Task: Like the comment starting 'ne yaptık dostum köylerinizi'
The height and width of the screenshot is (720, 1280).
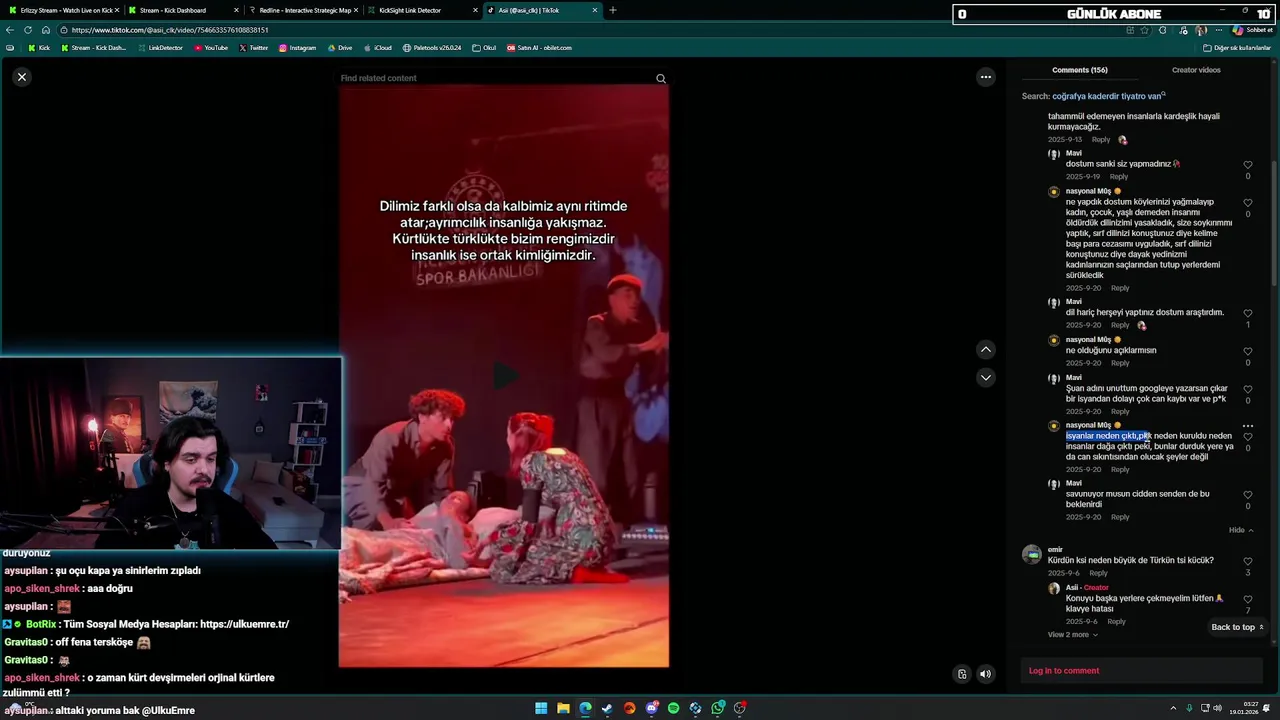Action: pos(1248,203)
